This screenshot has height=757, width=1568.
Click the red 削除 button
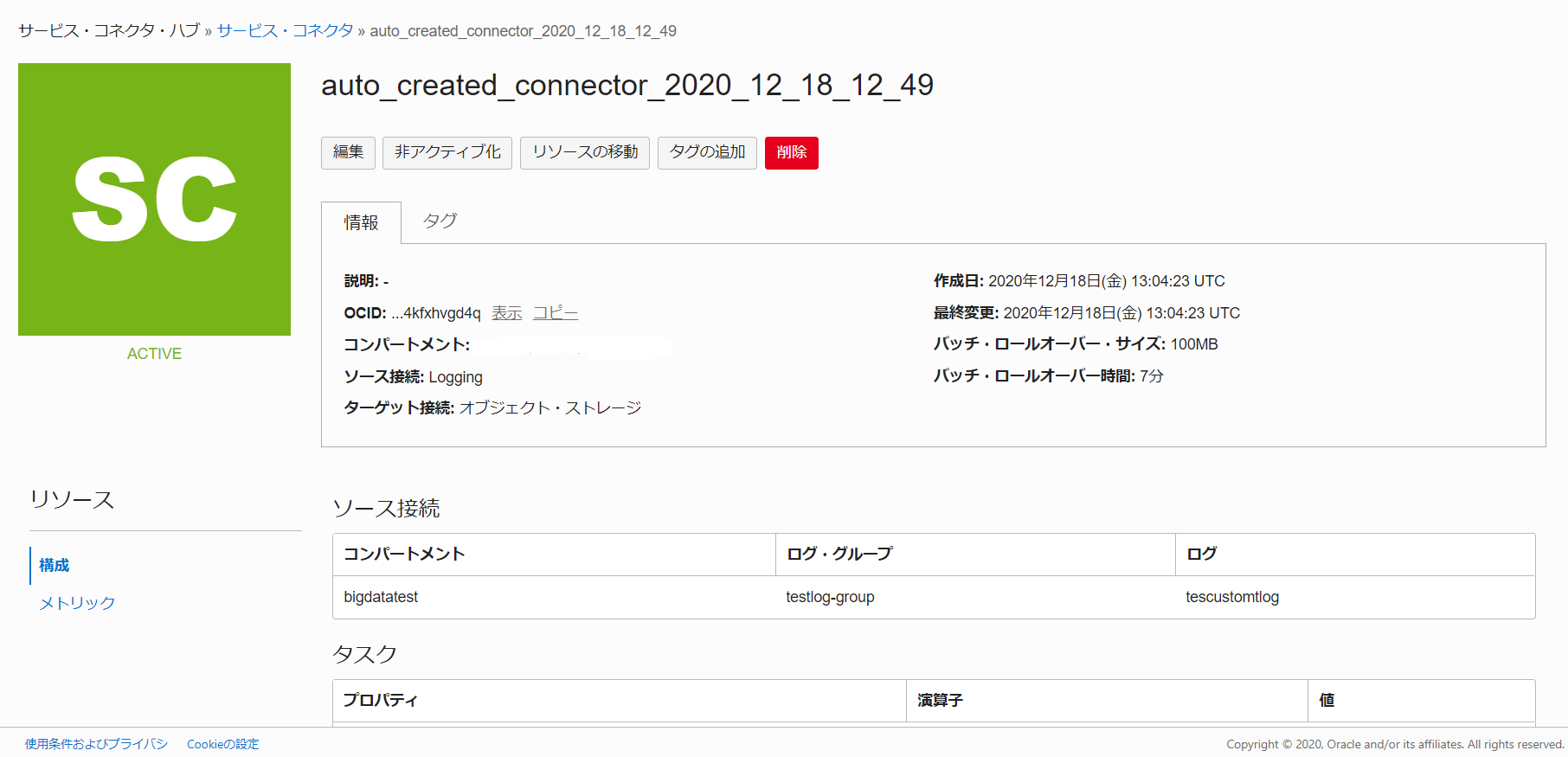click(792, 153)
